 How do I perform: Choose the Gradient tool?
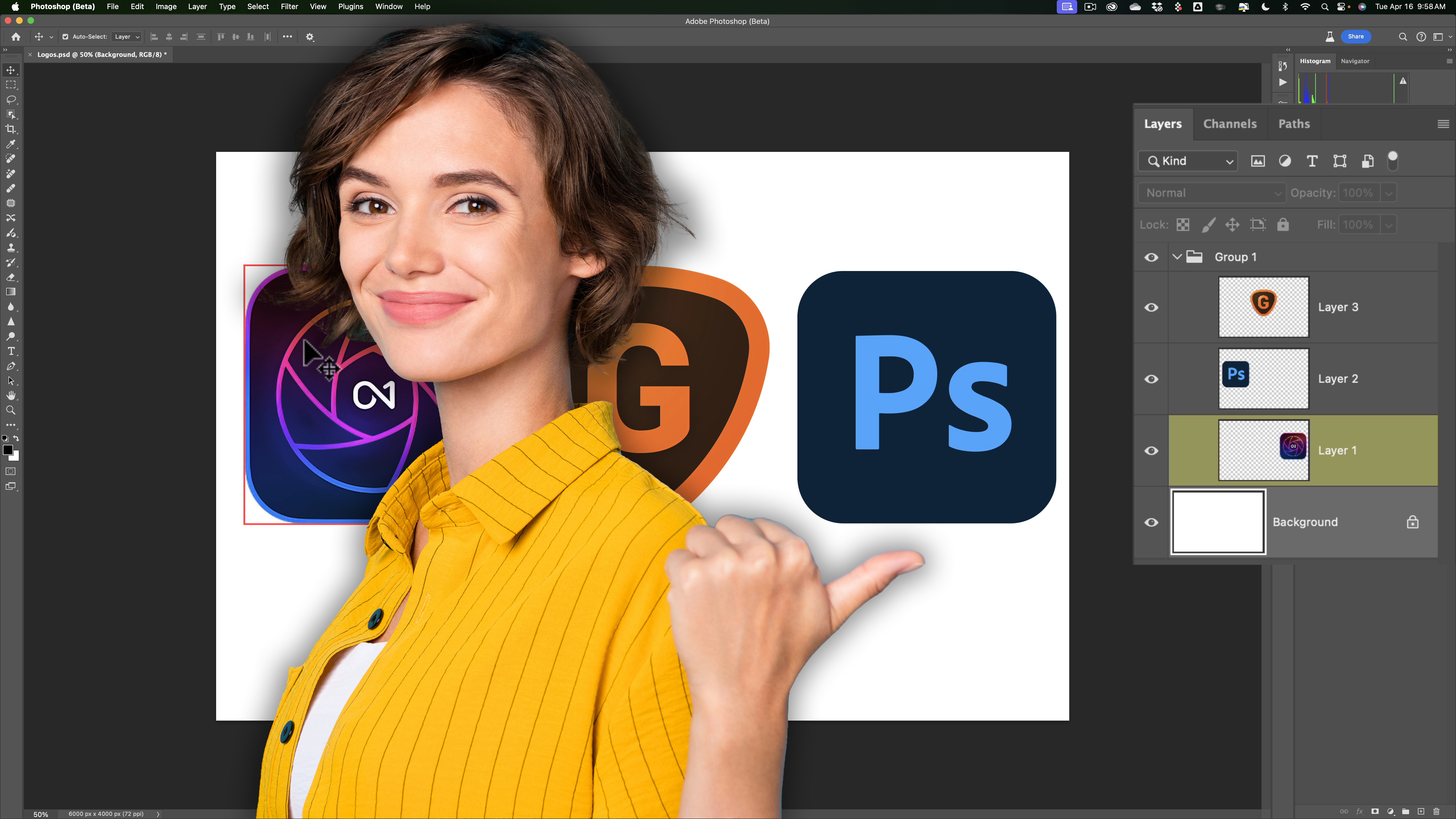[x=11, y=291]
